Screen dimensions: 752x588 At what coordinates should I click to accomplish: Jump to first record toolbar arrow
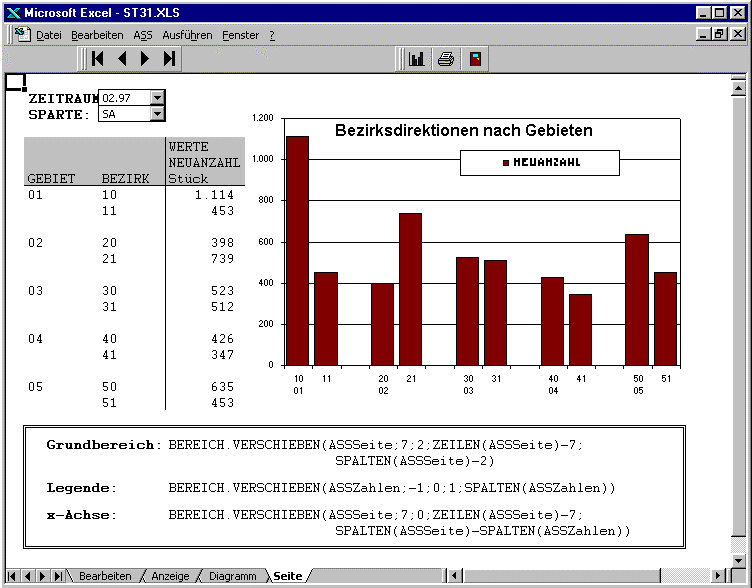click(98, 59)
